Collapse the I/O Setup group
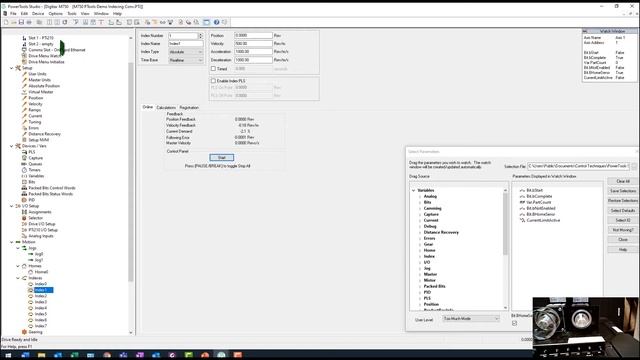Screen dimensions: 640x360 point(11,206)
